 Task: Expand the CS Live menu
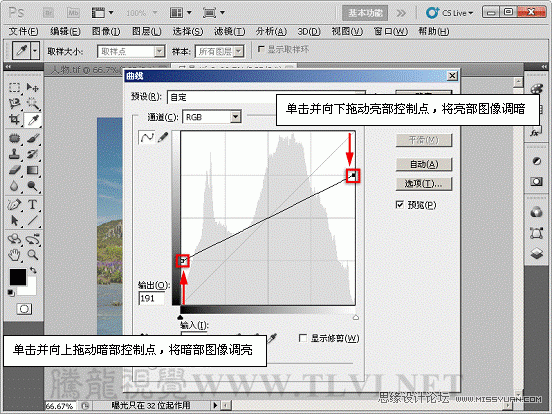[450, 13]
